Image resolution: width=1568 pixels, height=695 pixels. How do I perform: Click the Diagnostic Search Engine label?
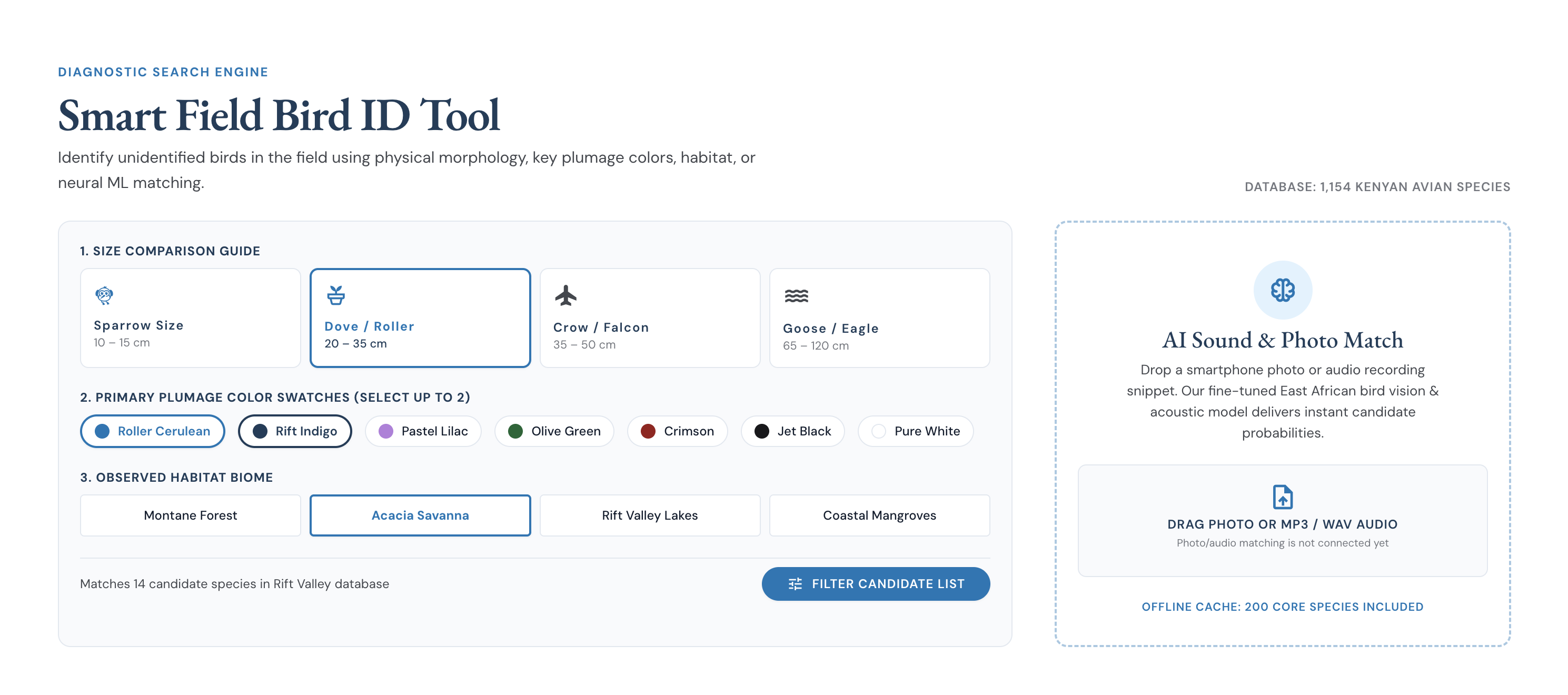[163, 72]
